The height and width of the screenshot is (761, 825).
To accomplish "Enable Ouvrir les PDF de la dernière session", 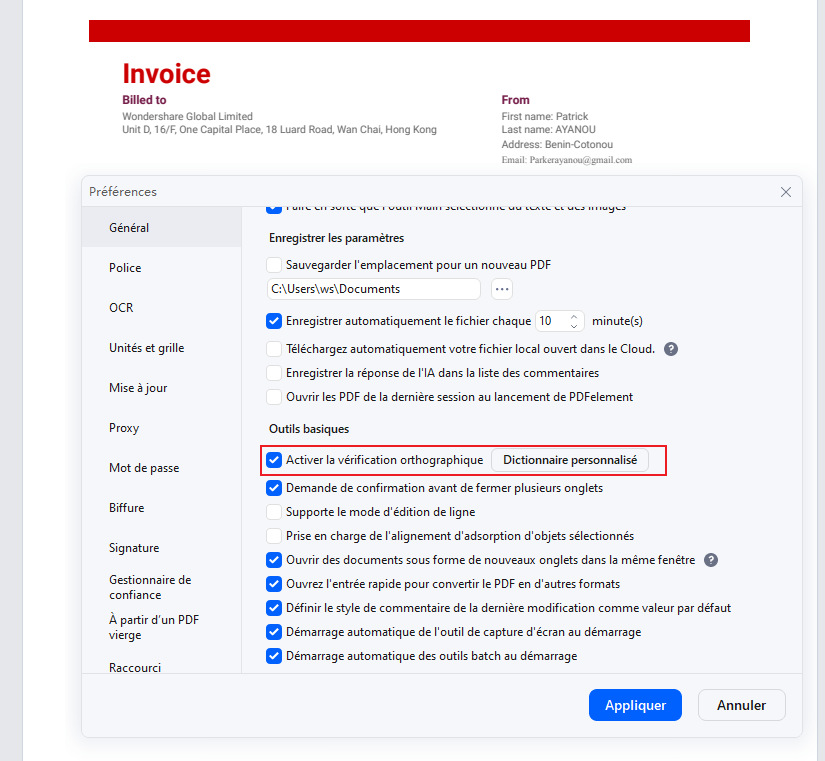I will [x=274, y=397].
